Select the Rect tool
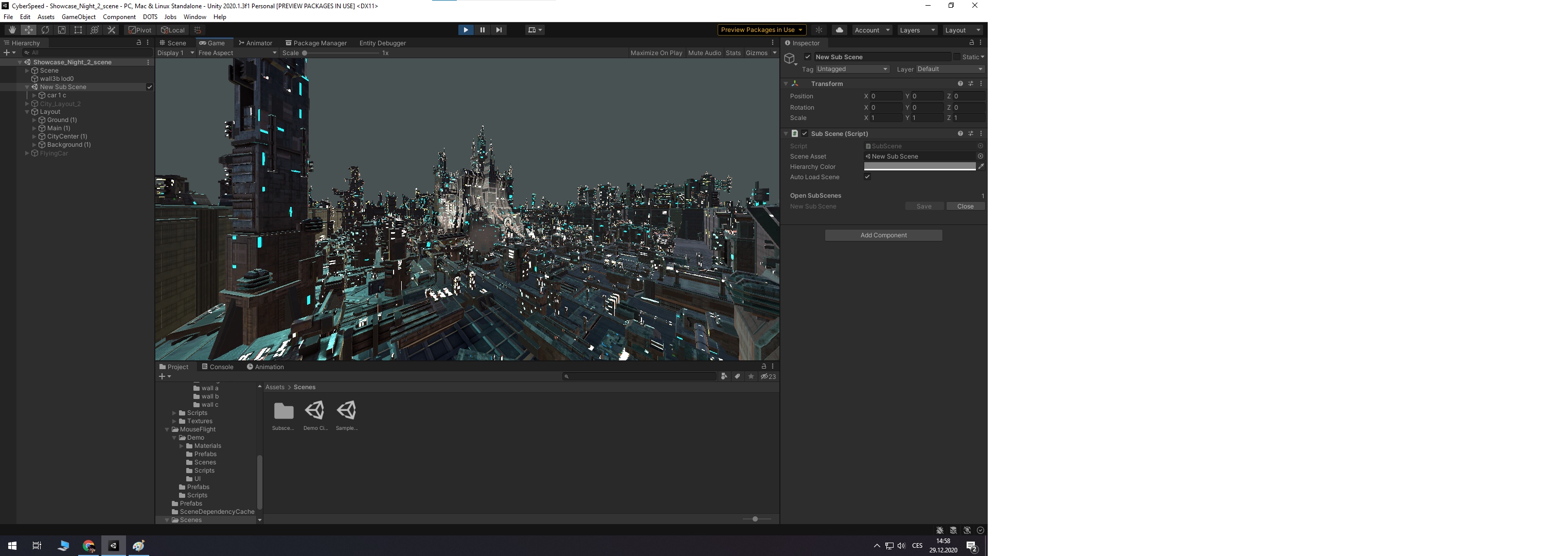1568x556 pixels. [78, 30]
